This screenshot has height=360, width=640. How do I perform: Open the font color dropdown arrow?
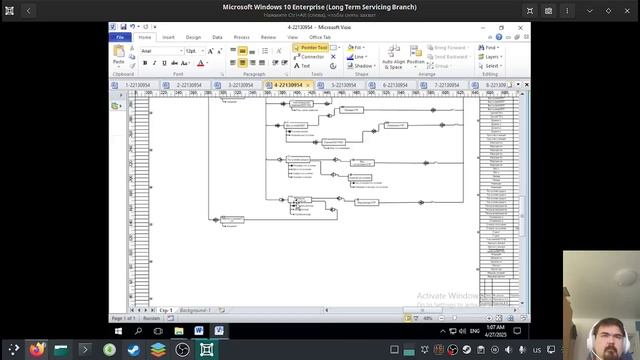click(x=207, y=63)
